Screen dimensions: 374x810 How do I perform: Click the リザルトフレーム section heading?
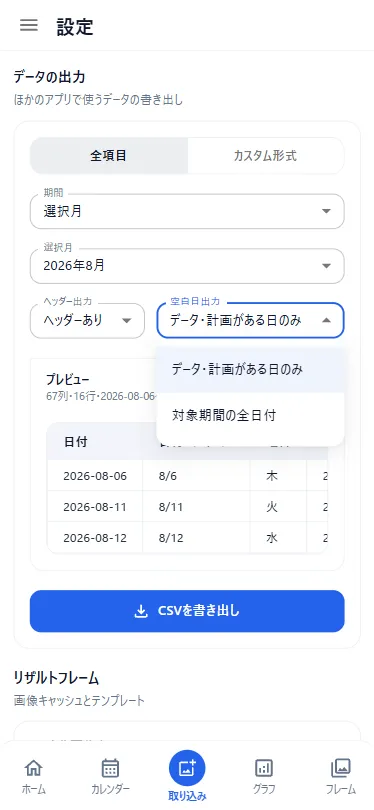56,677
